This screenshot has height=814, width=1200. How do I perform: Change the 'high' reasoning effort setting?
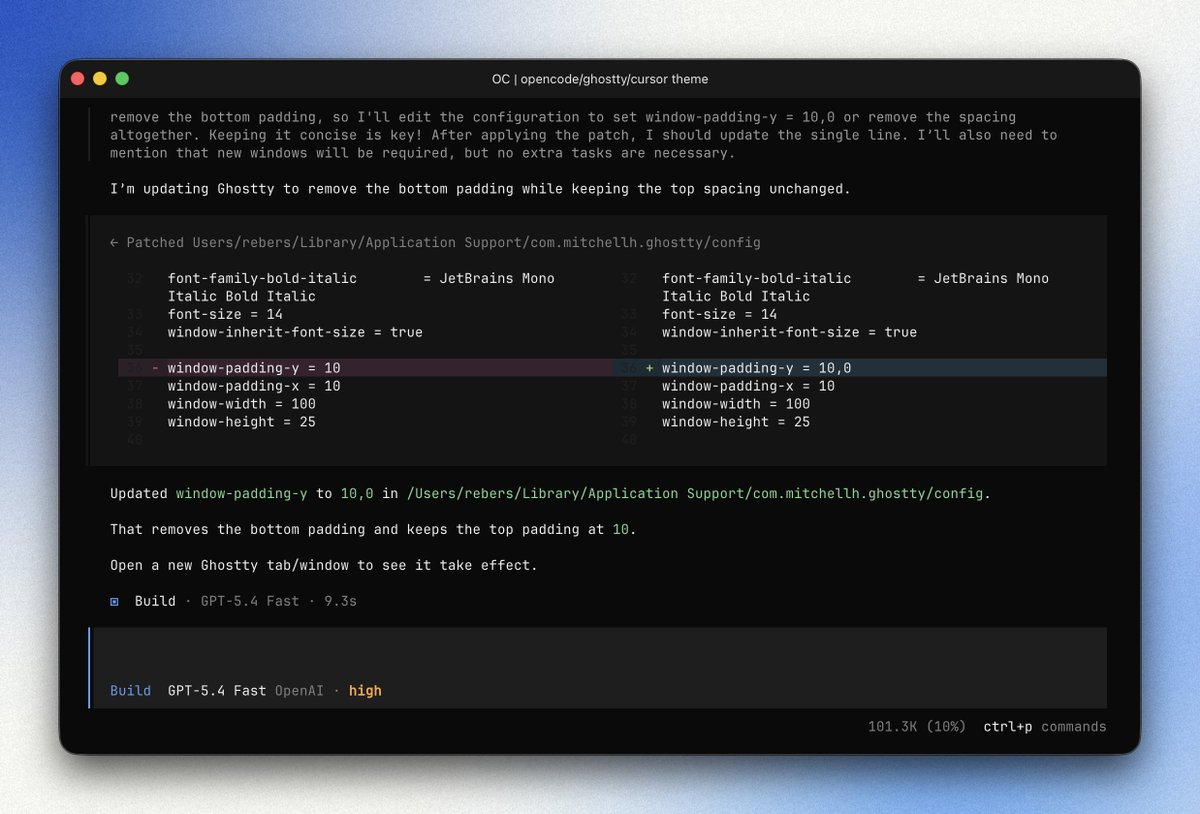tap(365, 691)
